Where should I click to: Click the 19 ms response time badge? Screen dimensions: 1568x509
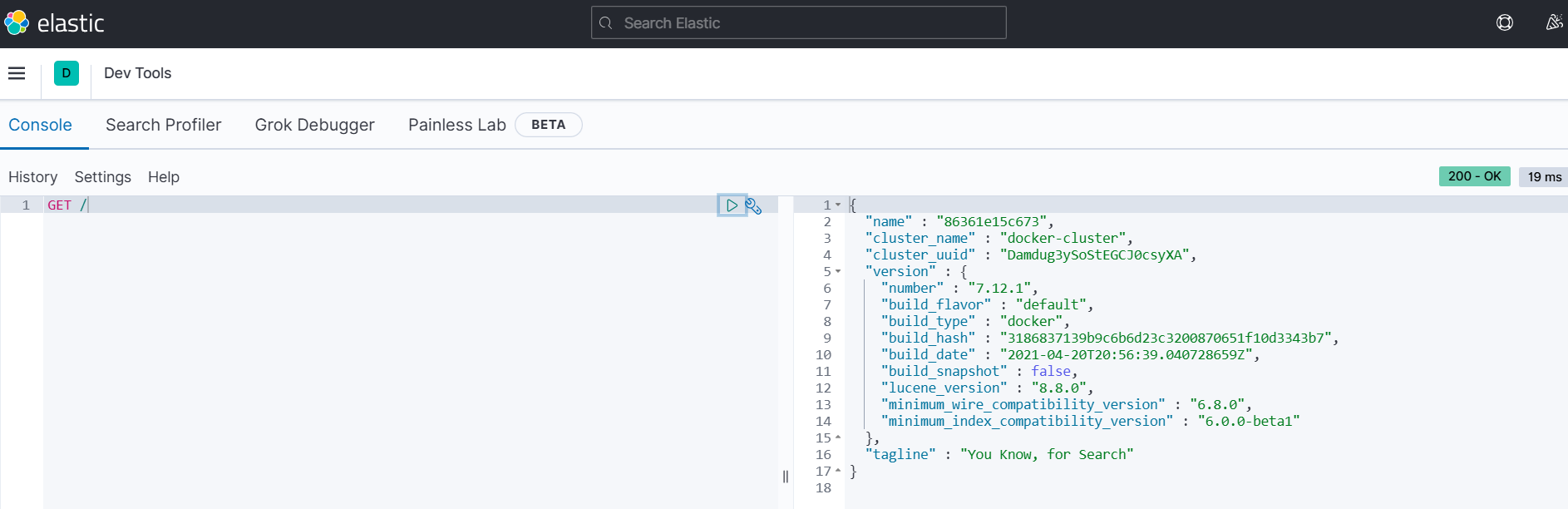tap(1544, 176)
